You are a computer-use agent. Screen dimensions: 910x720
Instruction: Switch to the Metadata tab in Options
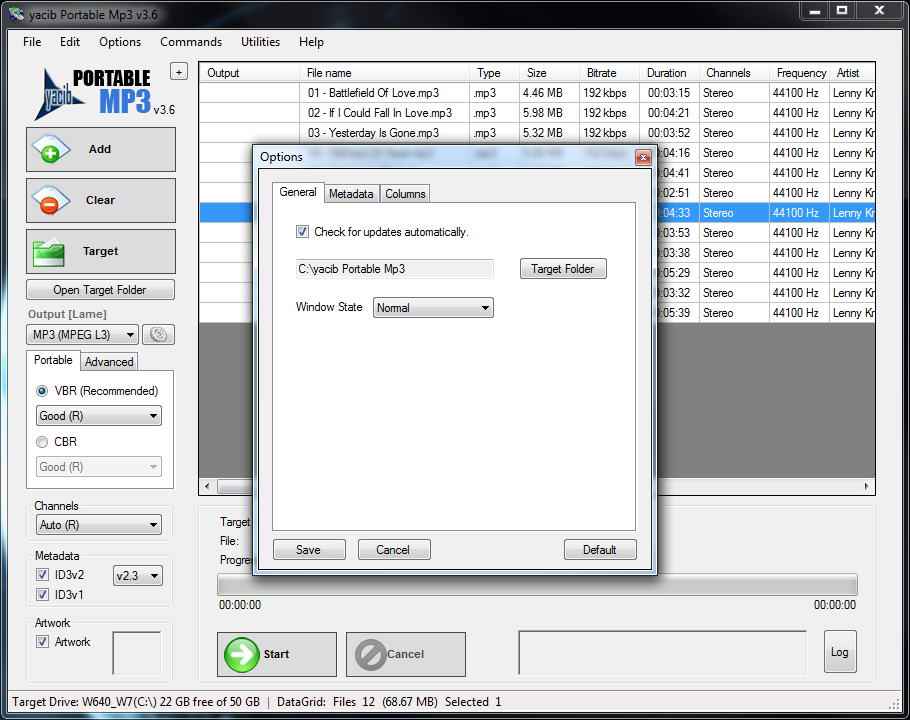351,194
